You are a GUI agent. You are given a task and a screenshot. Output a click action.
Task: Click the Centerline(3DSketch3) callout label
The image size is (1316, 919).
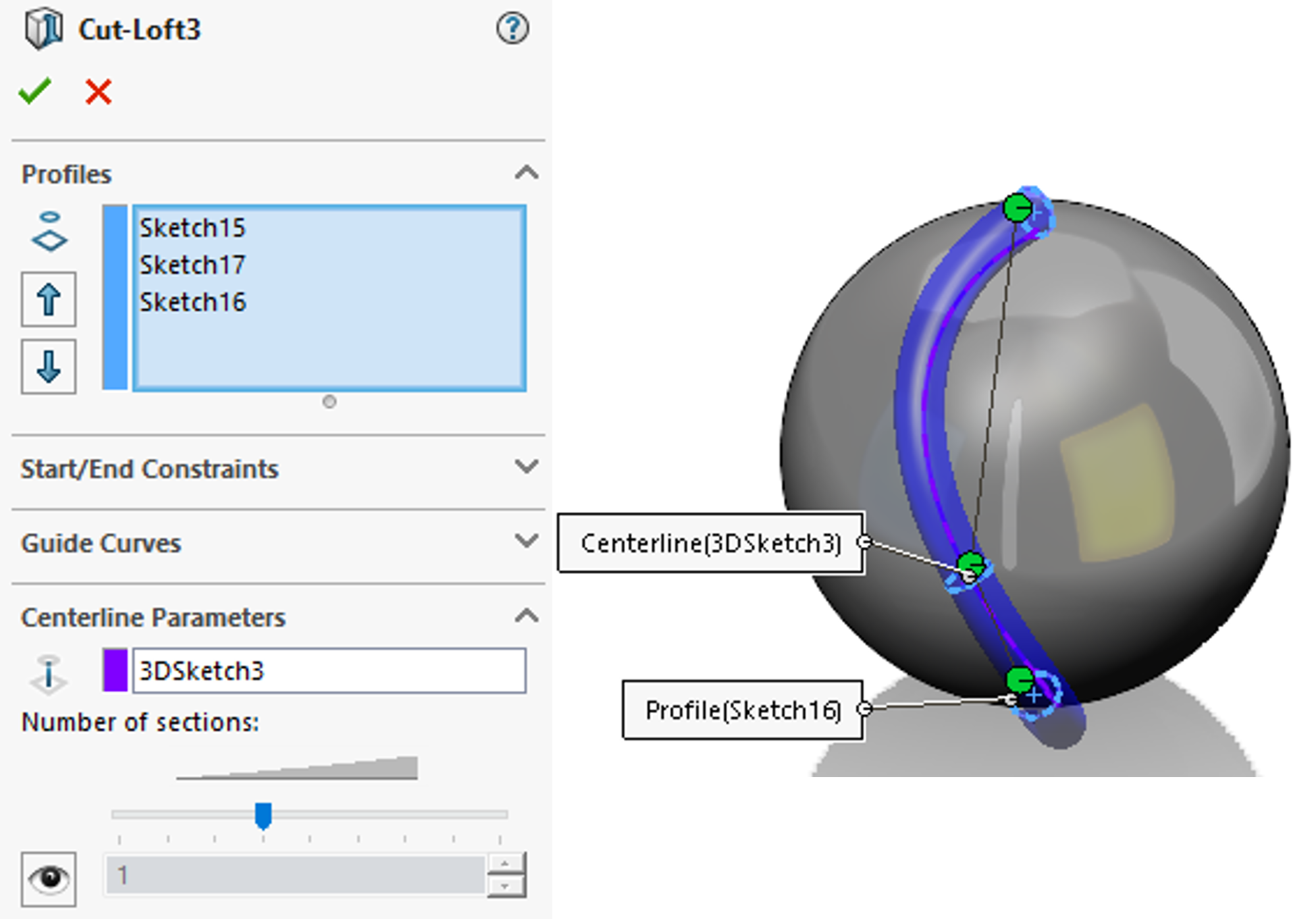pyautogui.click(x=710, y=543)
